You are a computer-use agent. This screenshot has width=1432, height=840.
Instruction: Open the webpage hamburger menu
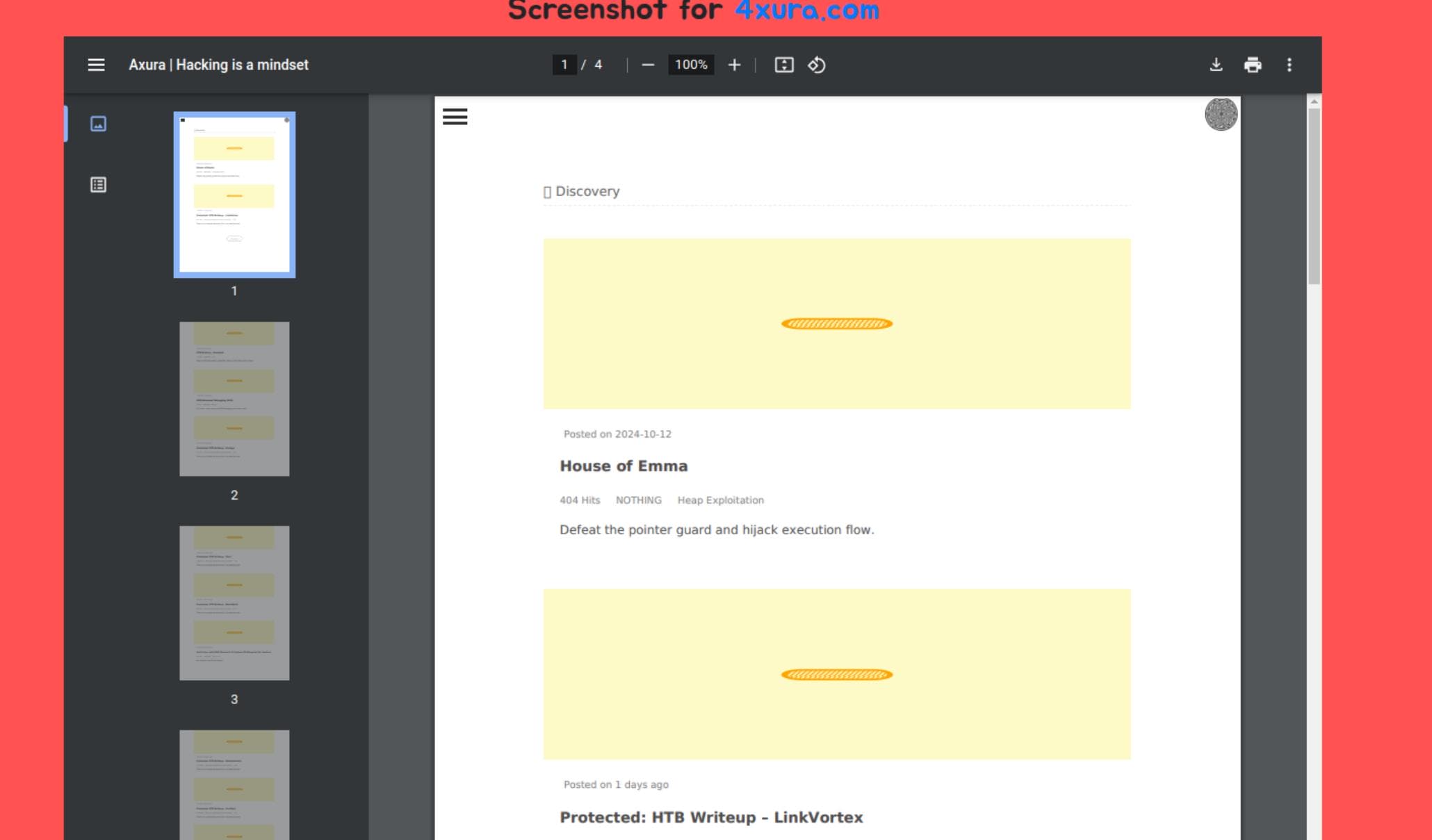point(455,117)
